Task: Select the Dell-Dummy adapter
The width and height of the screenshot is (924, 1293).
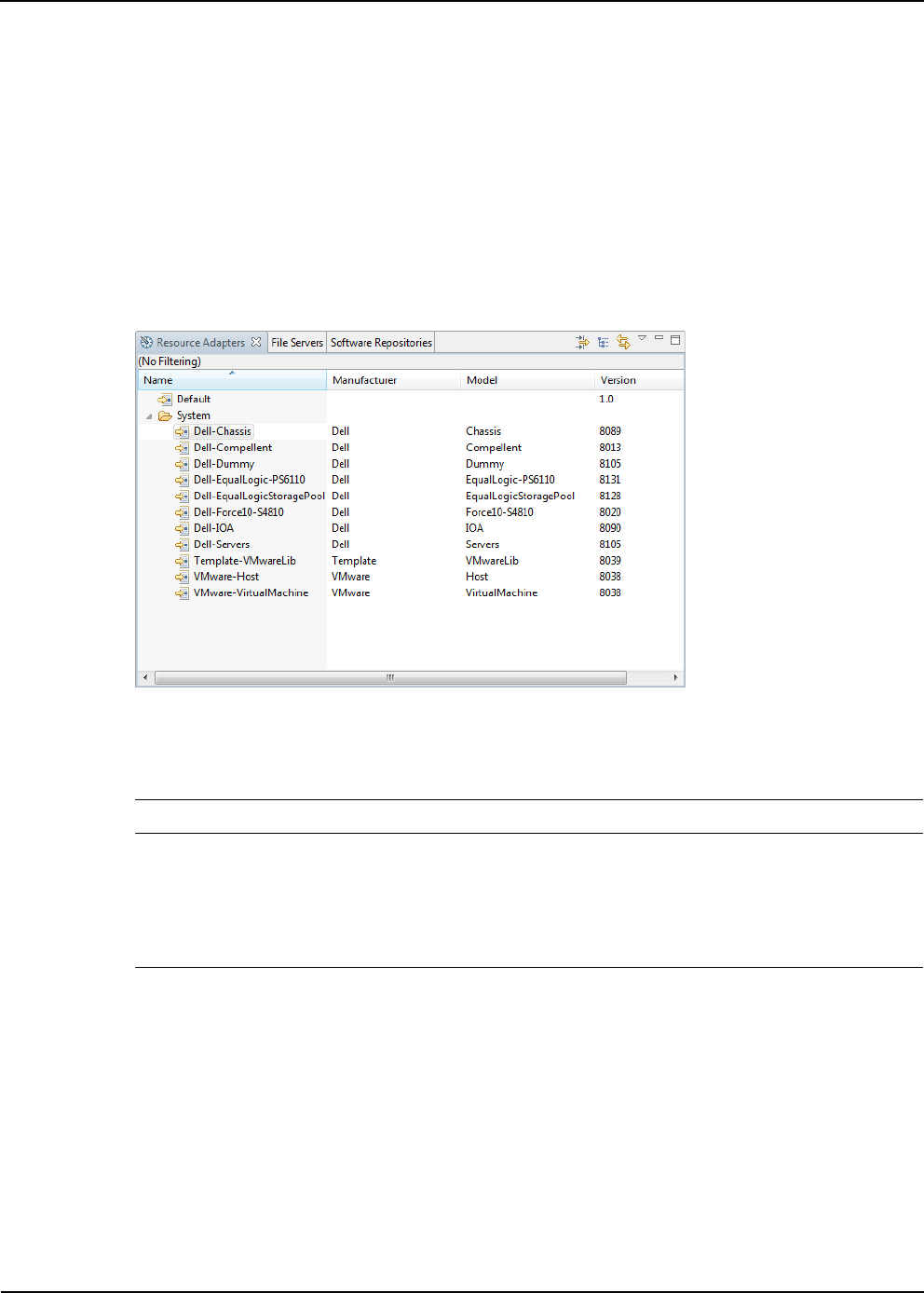Action: 224,464
